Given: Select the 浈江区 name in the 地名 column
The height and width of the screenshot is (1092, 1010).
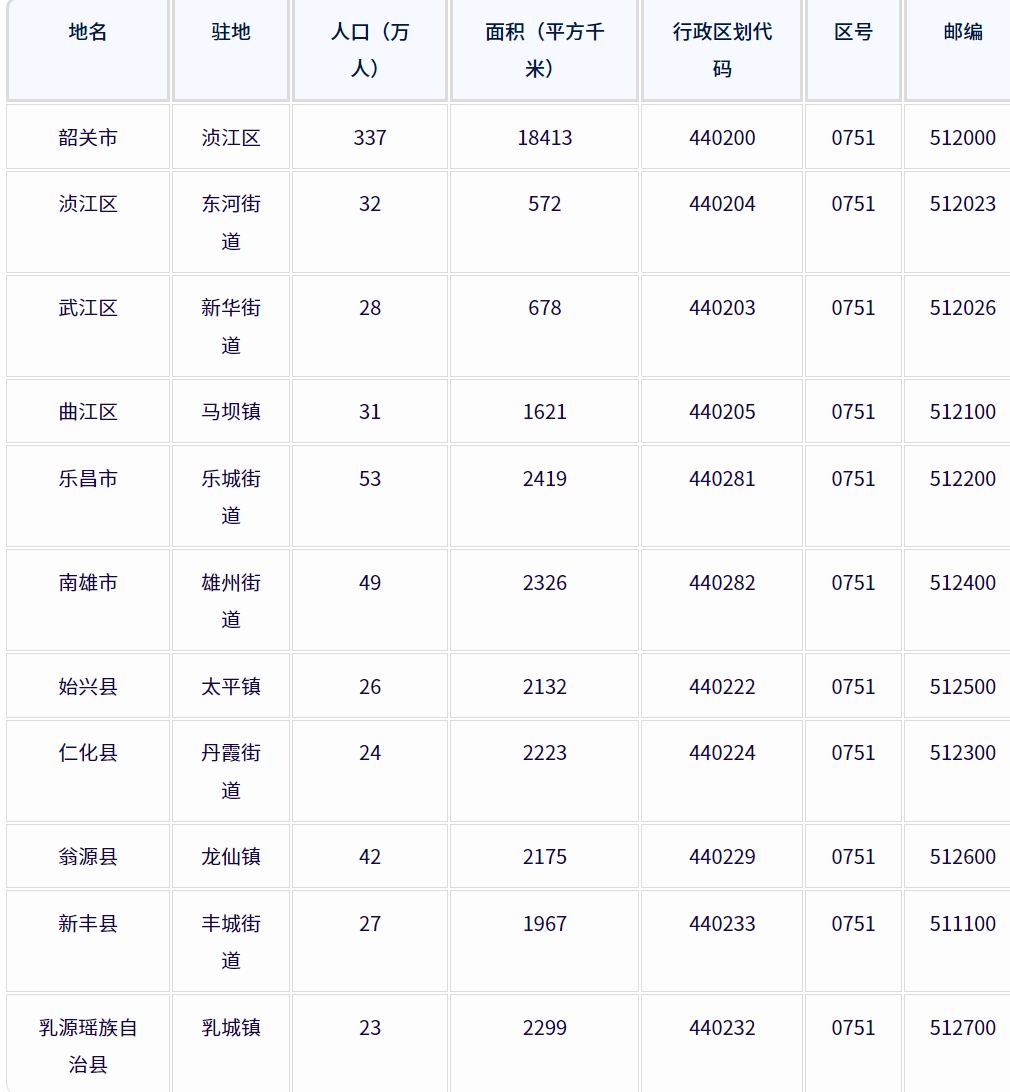Looking at the screenshot, I should click(x=88, y=204).
